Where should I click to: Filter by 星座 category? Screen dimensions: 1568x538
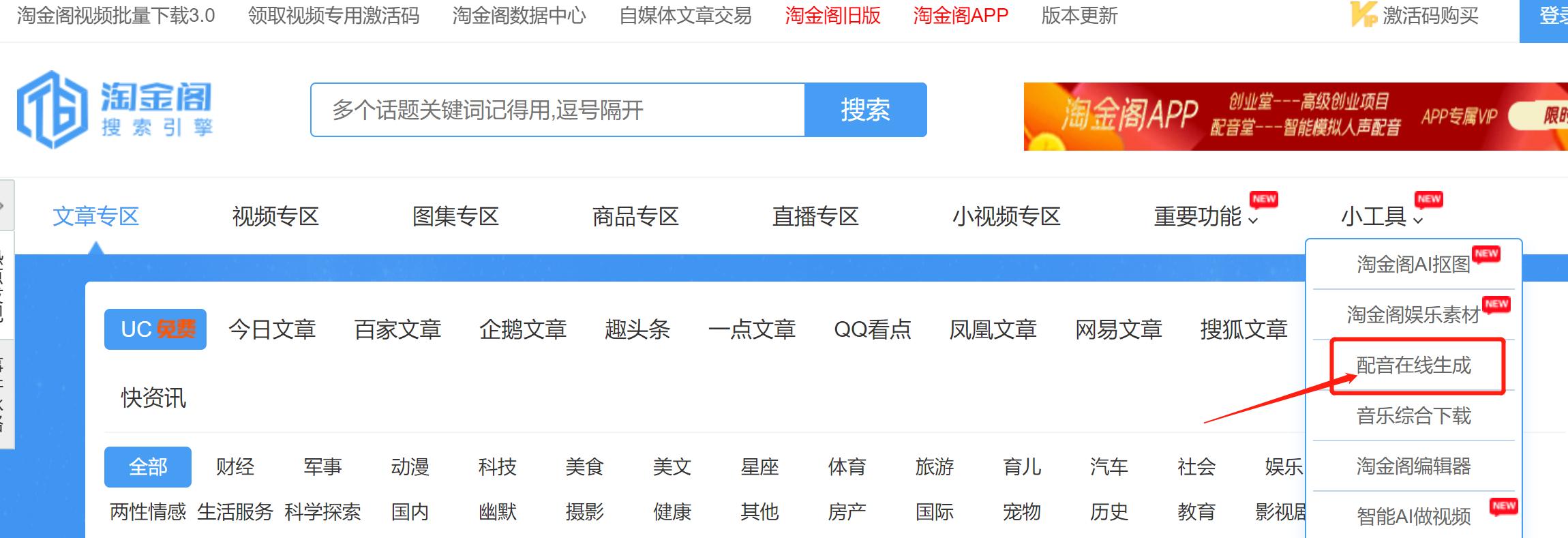click(759, 467)
